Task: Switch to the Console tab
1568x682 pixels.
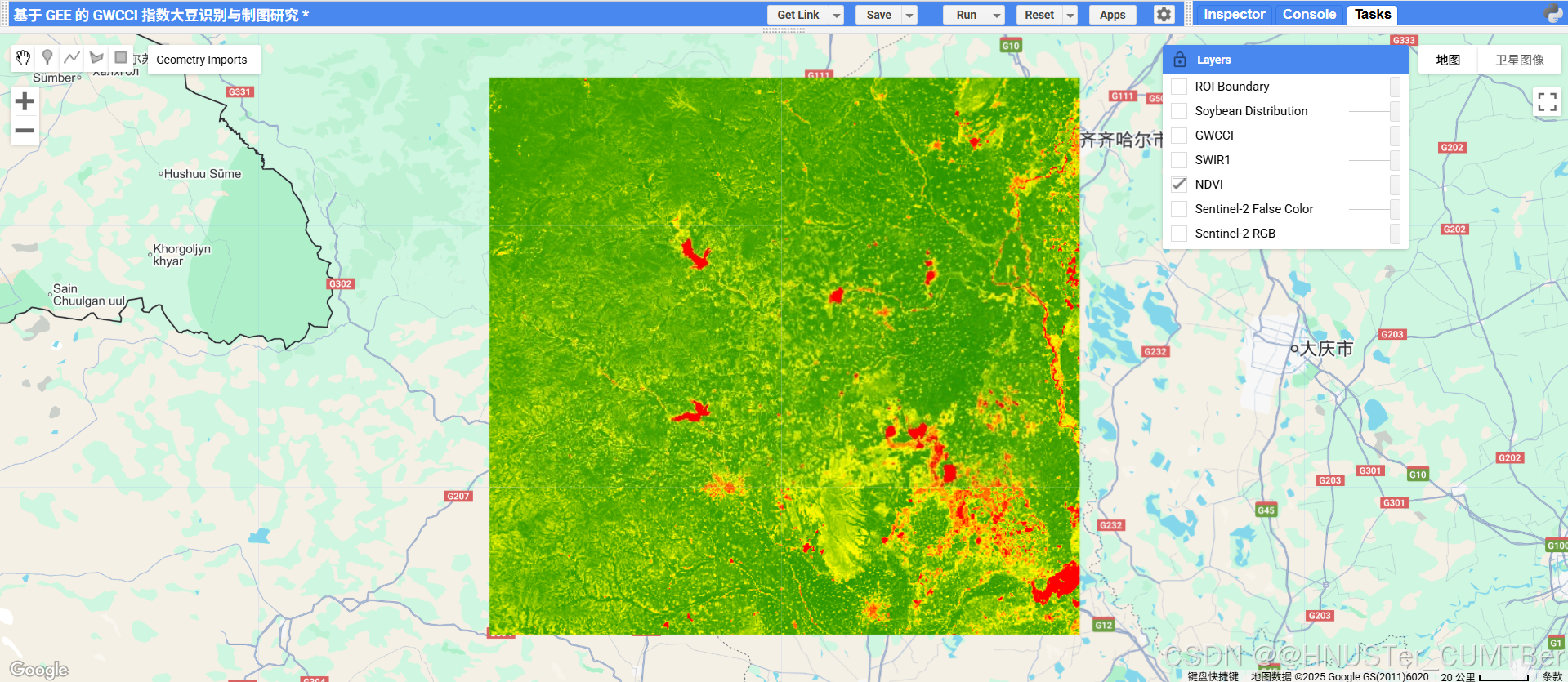Action: [x=1309, y=14]
